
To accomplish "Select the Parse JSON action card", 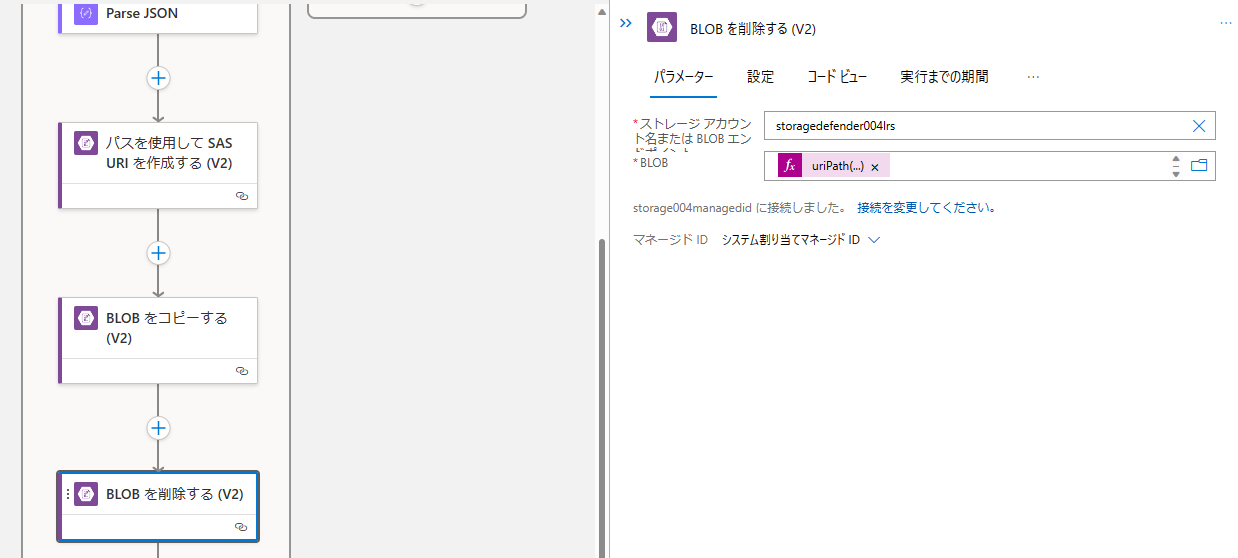I will (158, 17).
